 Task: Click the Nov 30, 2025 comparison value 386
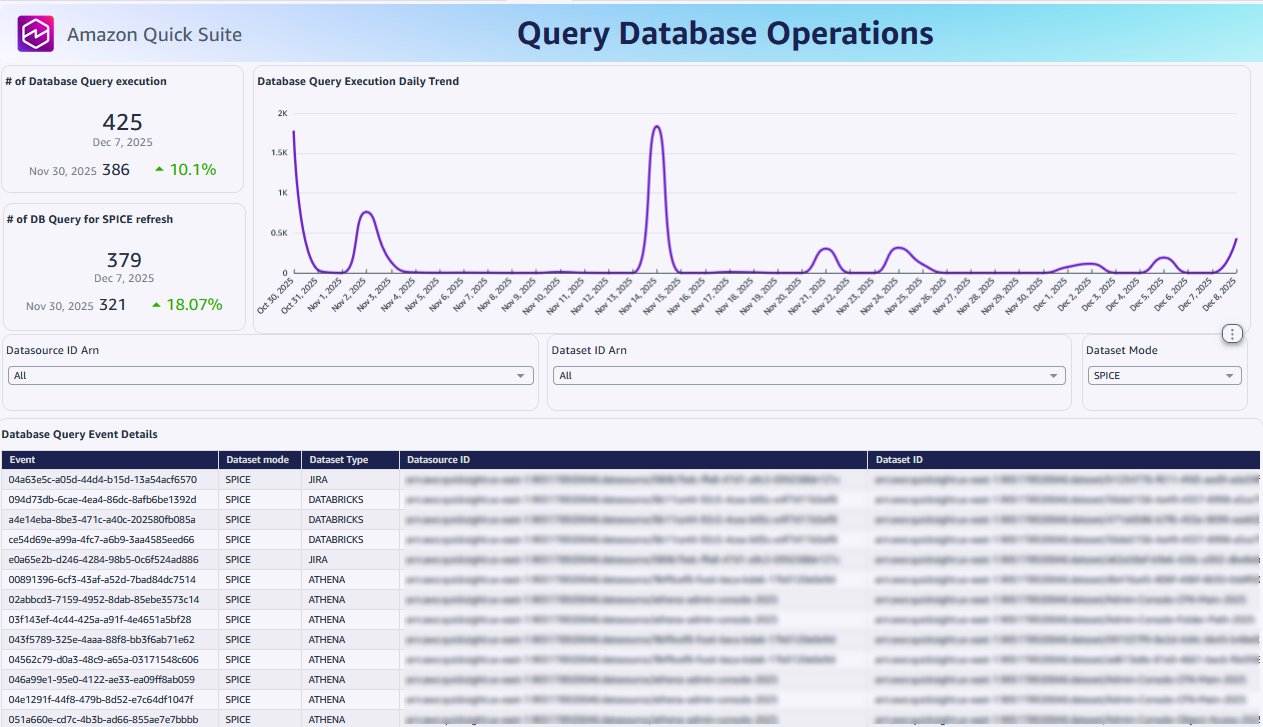(x=115, y=169)
